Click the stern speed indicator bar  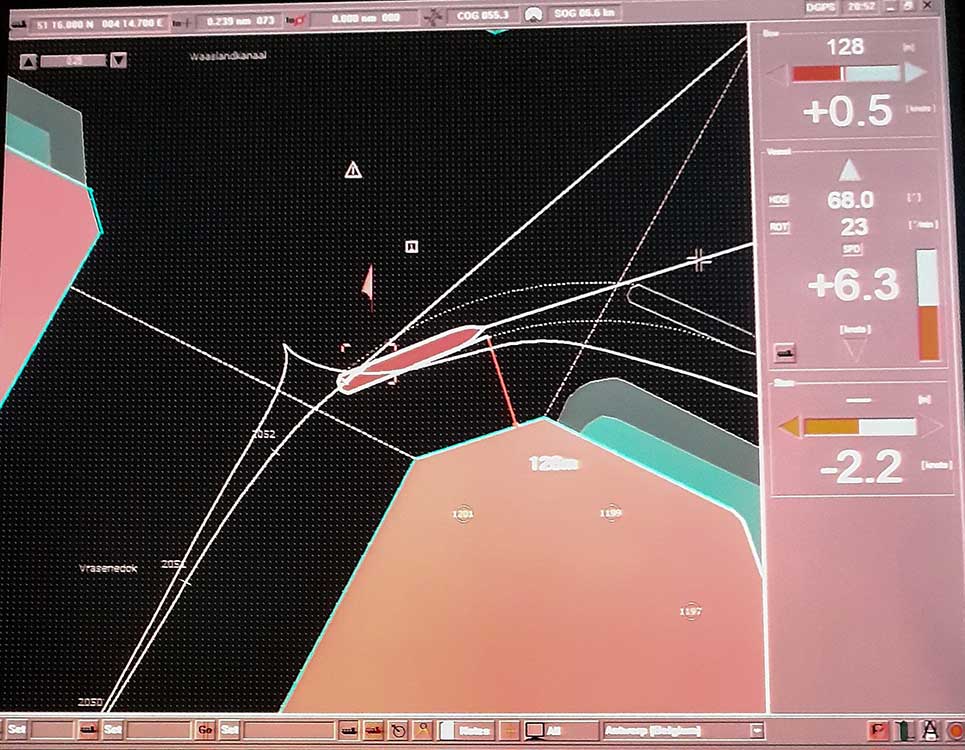click(860, 427)
